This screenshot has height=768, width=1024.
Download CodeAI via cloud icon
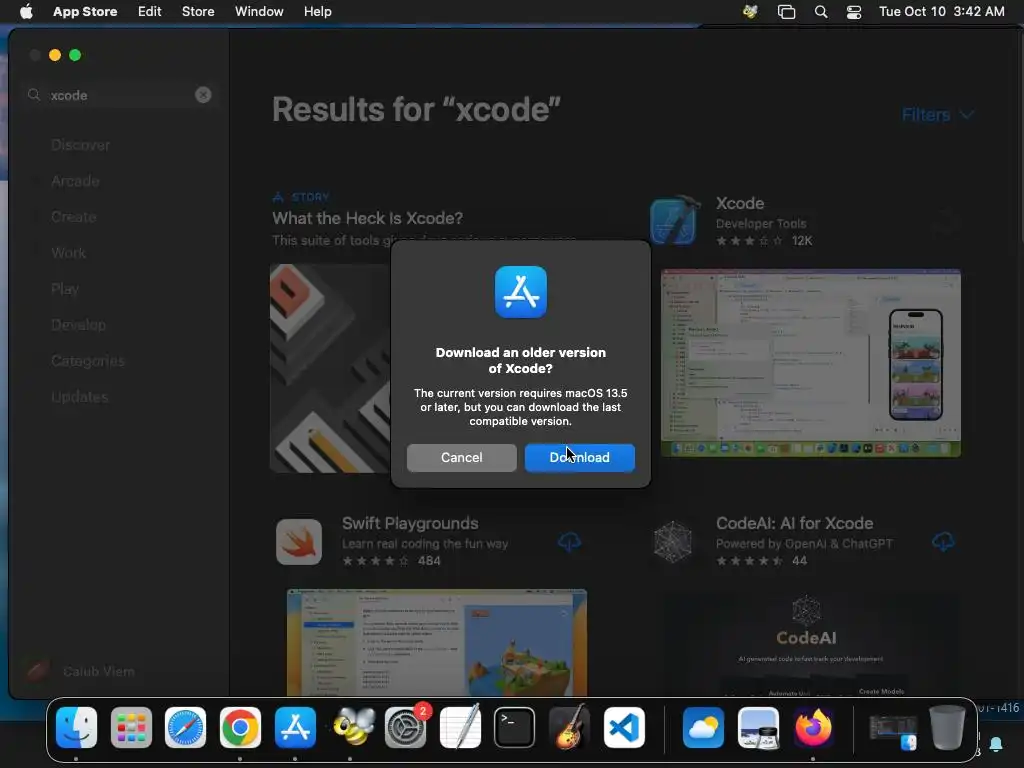pyautogui.click(x=943, y=541)
